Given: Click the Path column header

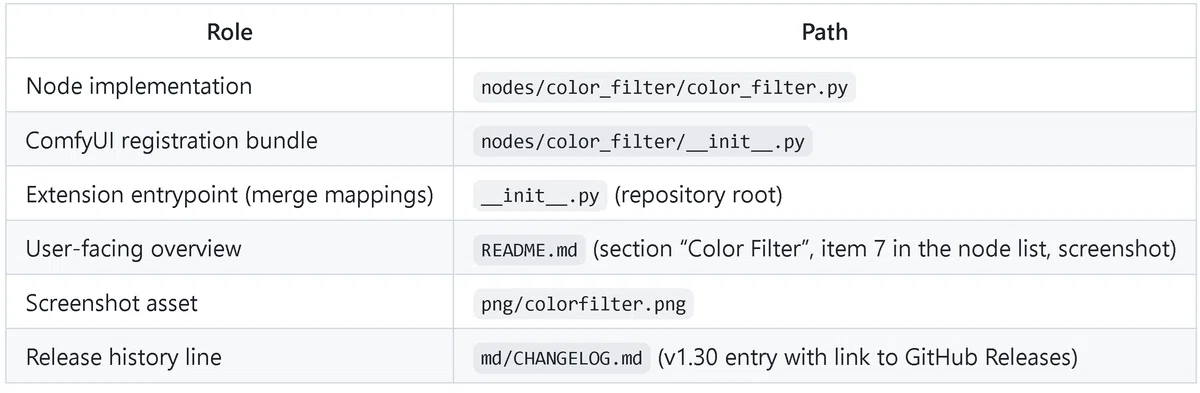Looking at the screenshot, I should coord(825,32).
